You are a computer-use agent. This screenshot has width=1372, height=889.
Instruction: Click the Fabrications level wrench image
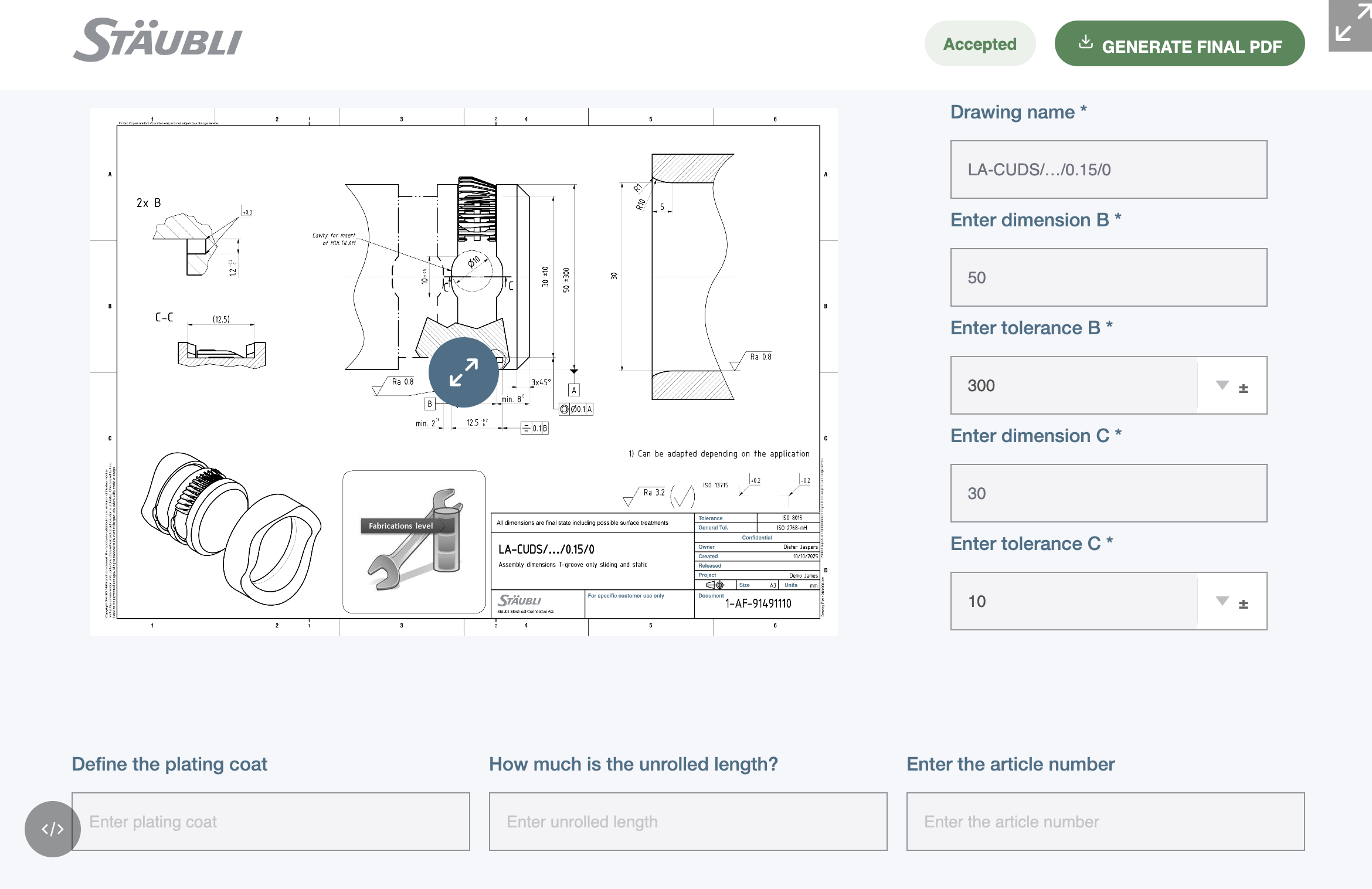click(414, 542)
